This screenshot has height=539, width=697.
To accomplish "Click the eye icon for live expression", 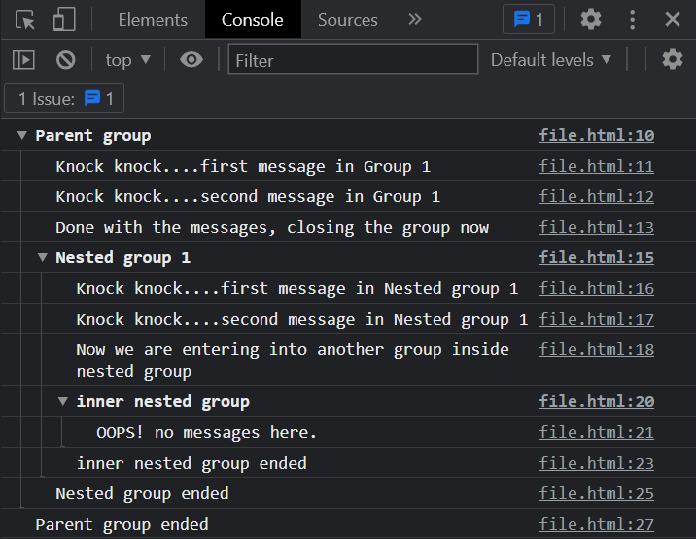I will [x=191, y=60].
